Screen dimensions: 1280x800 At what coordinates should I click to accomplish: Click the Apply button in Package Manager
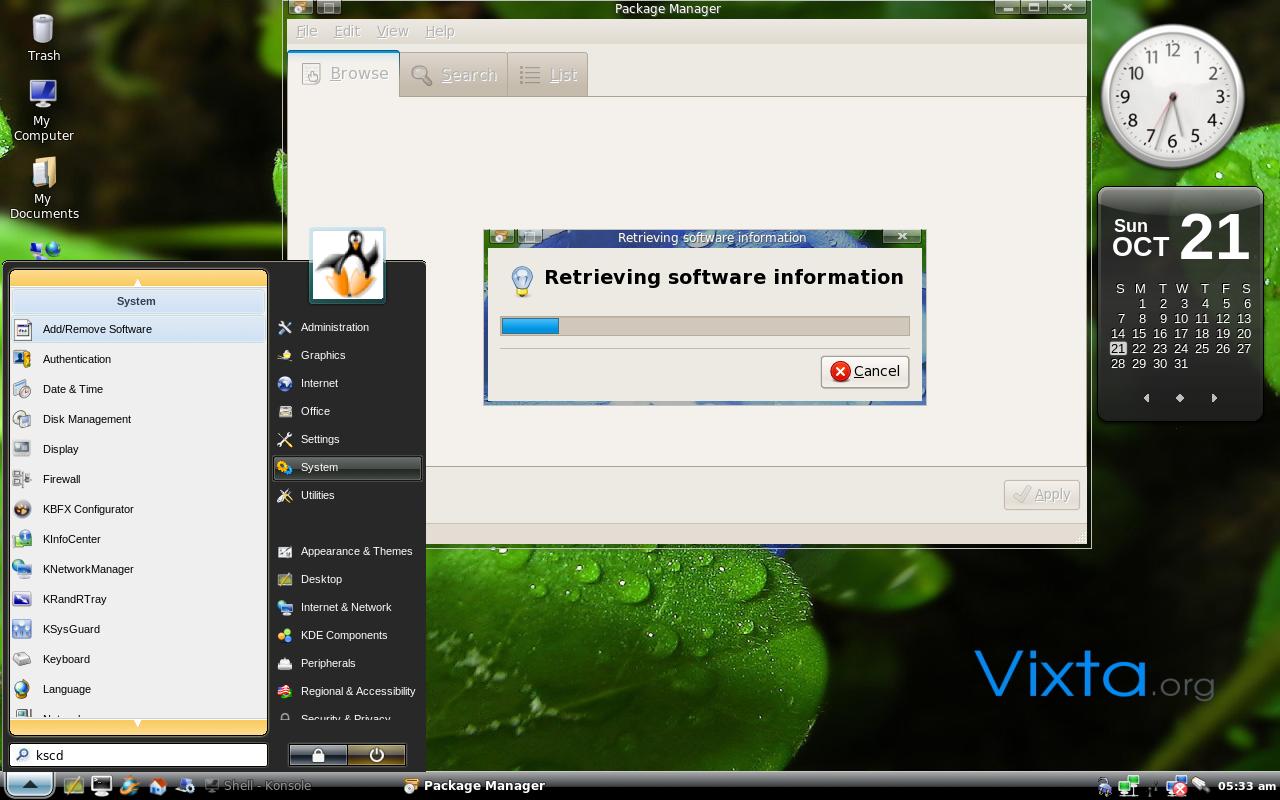tap(1042, 494)
